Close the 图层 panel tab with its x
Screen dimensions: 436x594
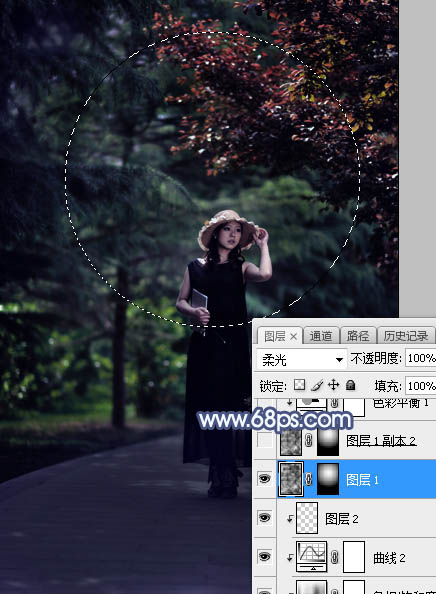[x=294, y=336]
